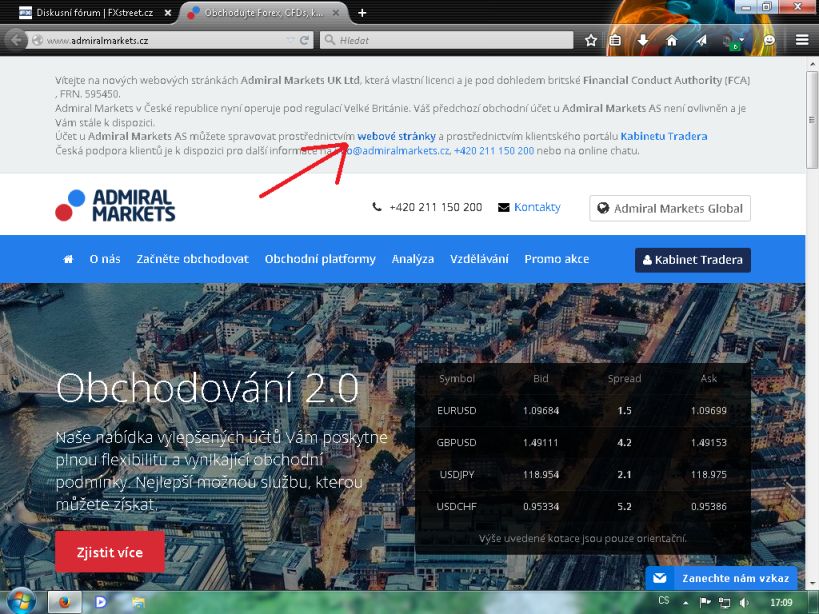Screen dimensions: 819x614
Task: Click the USDJPY spread value 2.1
Action: (624, 475)
